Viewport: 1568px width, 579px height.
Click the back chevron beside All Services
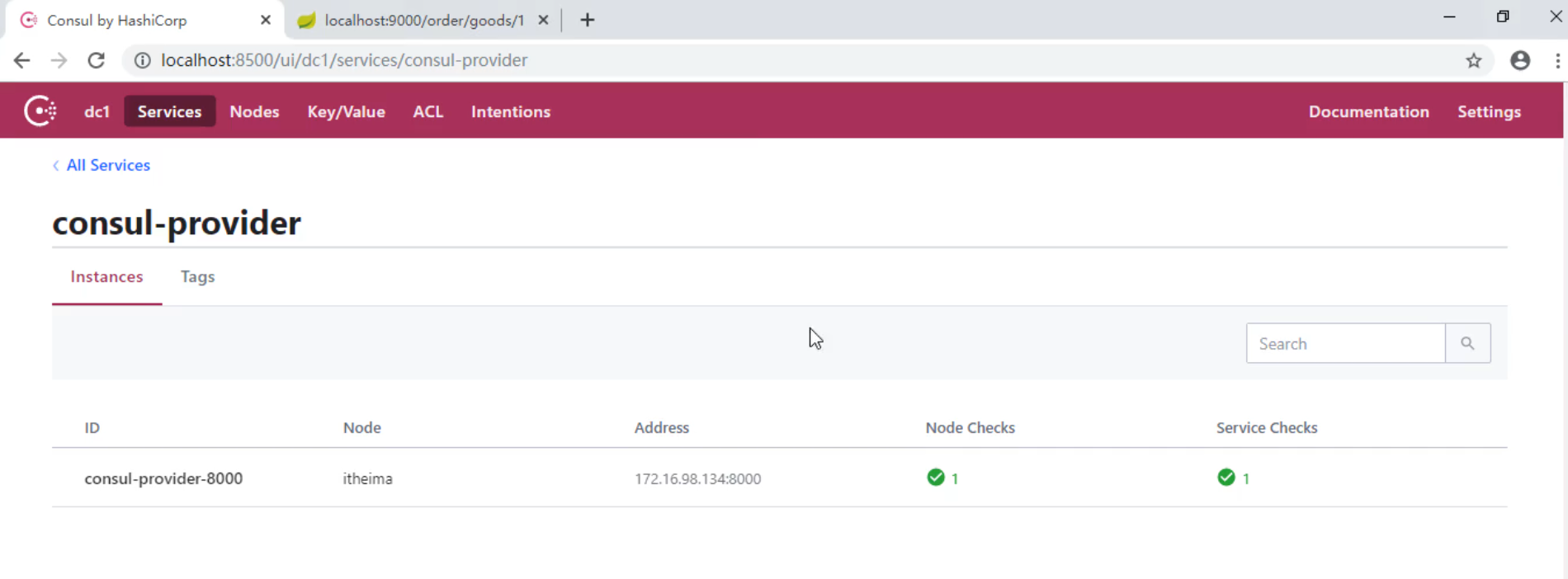click(x=56, y=165)
